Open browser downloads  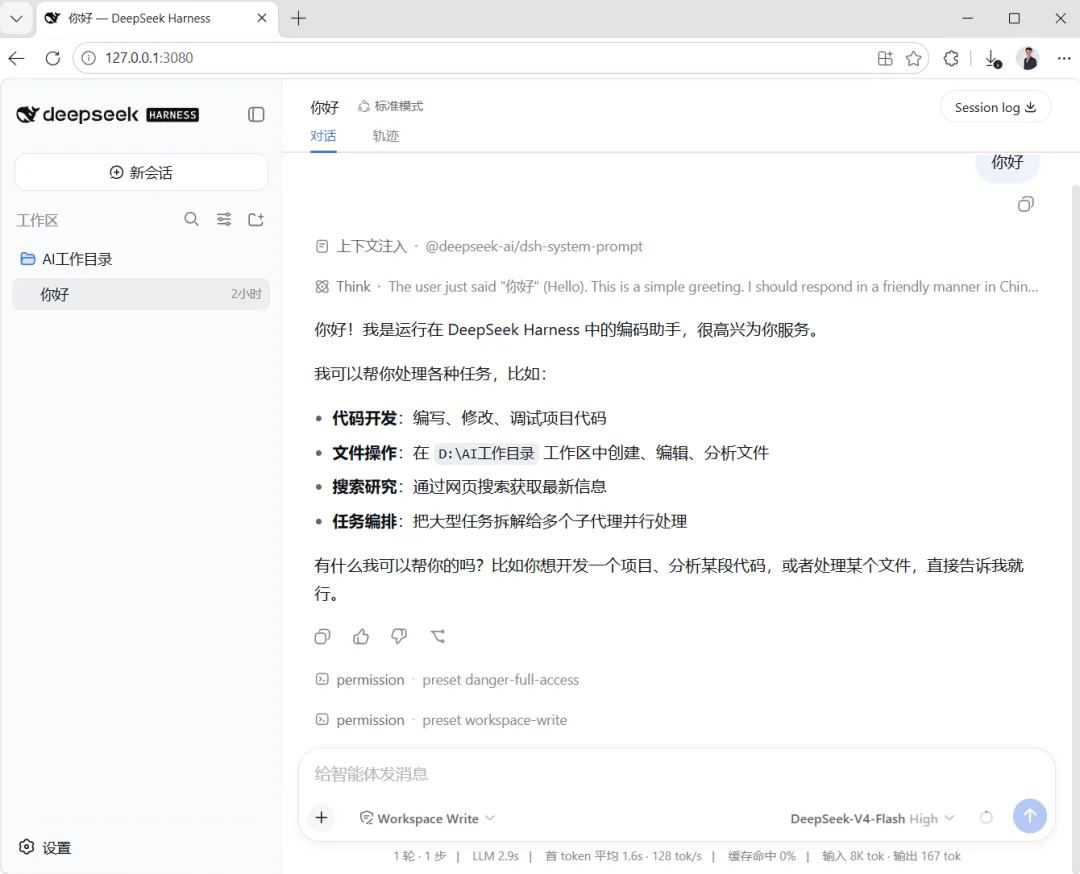click(993, 59)
